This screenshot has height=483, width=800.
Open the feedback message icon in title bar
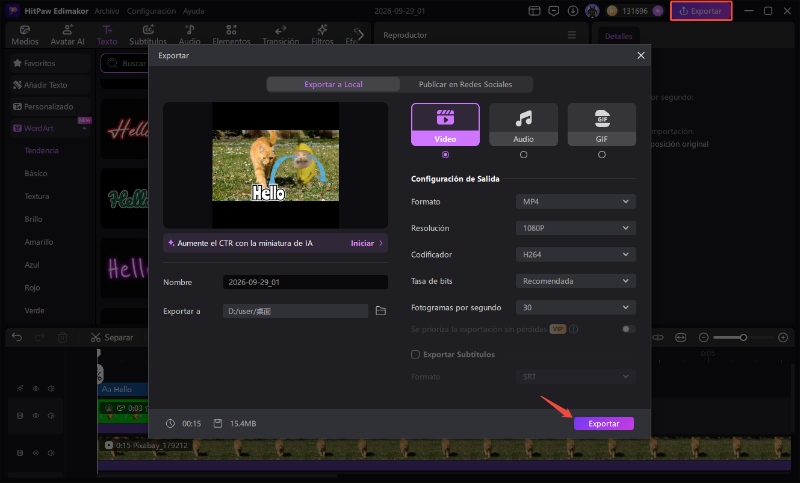coord(554,11)
